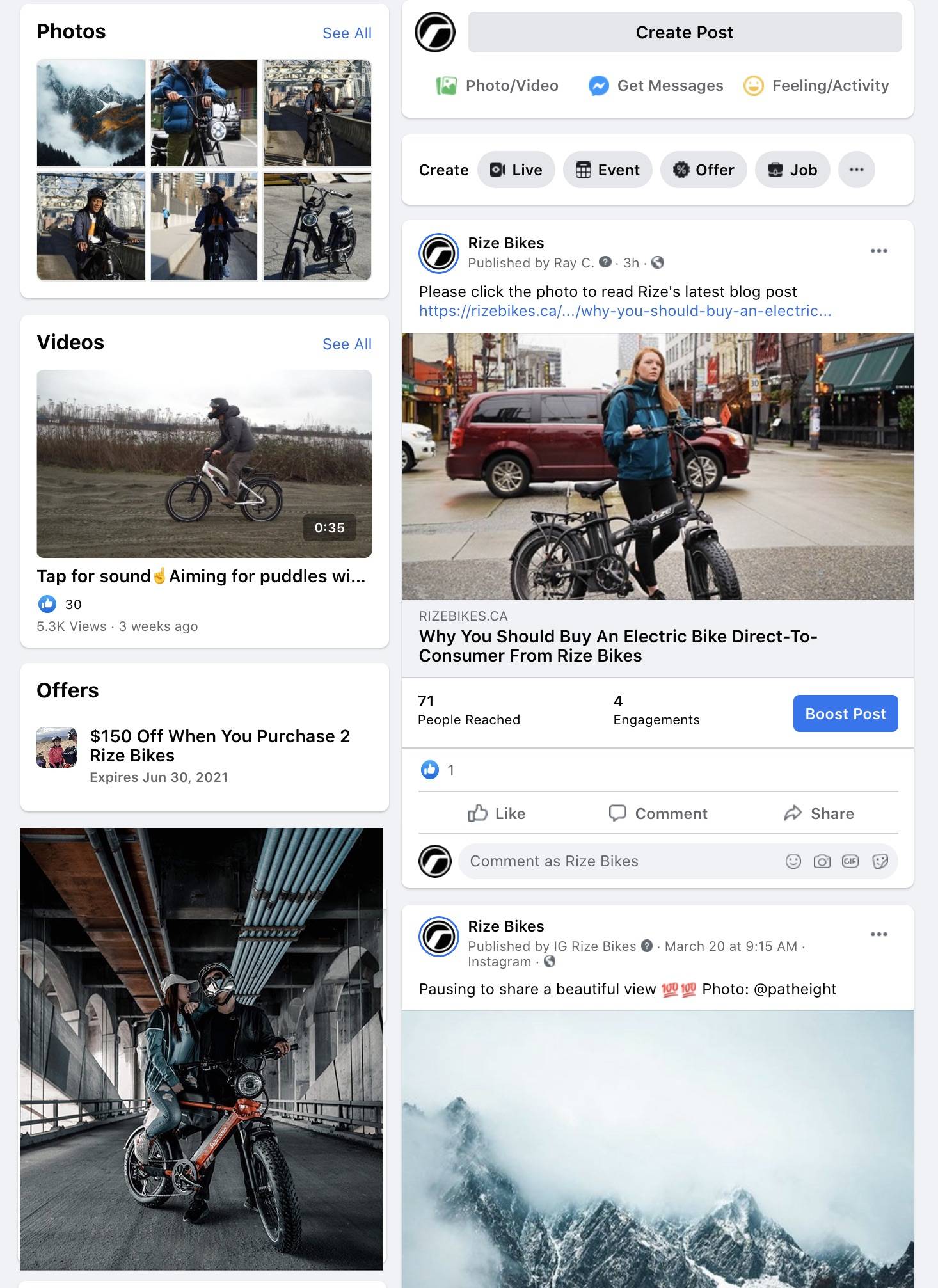Create a new Event
The width and height of the screenshot is (938, 1288).
[607, 170]
